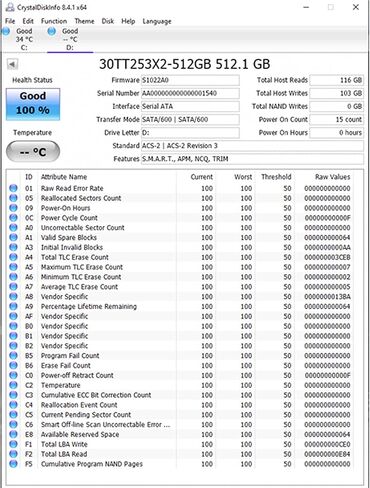
Task: Open the File menu
Action: (x=10, y=21)
